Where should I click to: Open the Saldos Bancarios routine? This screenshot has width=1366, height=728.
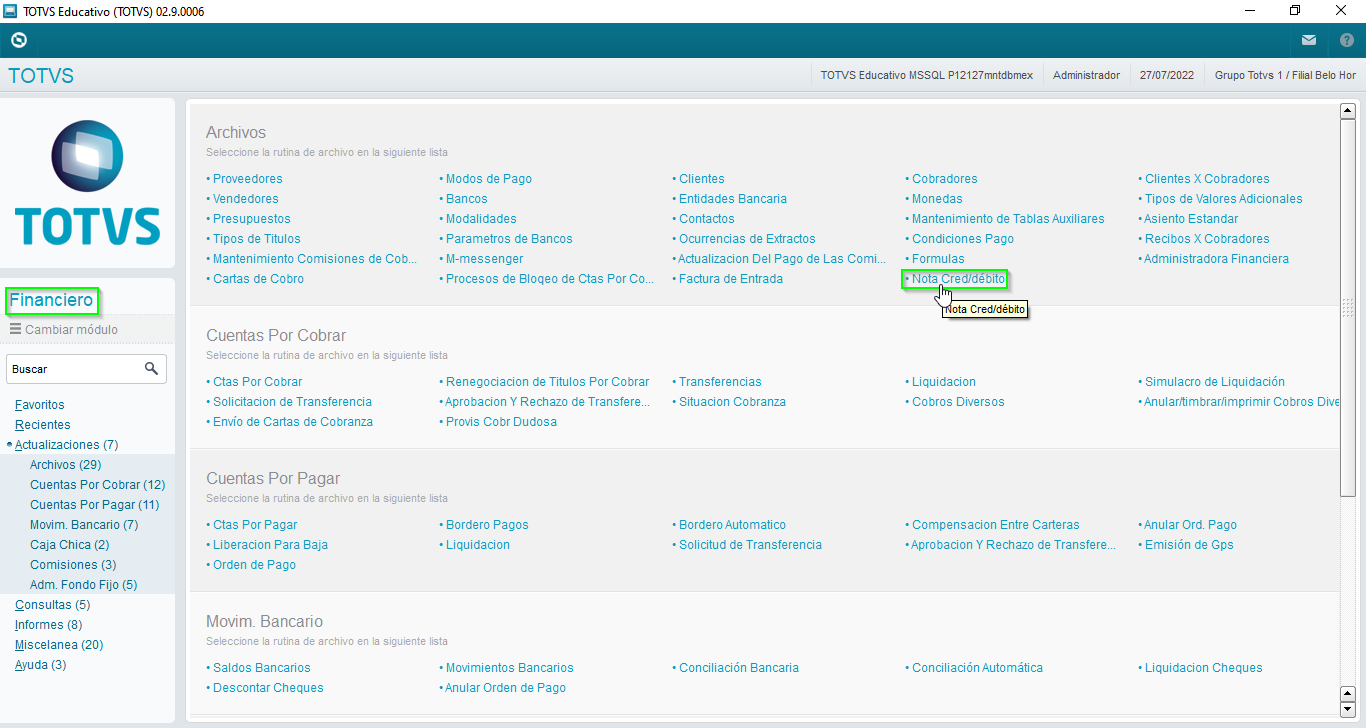261,668
